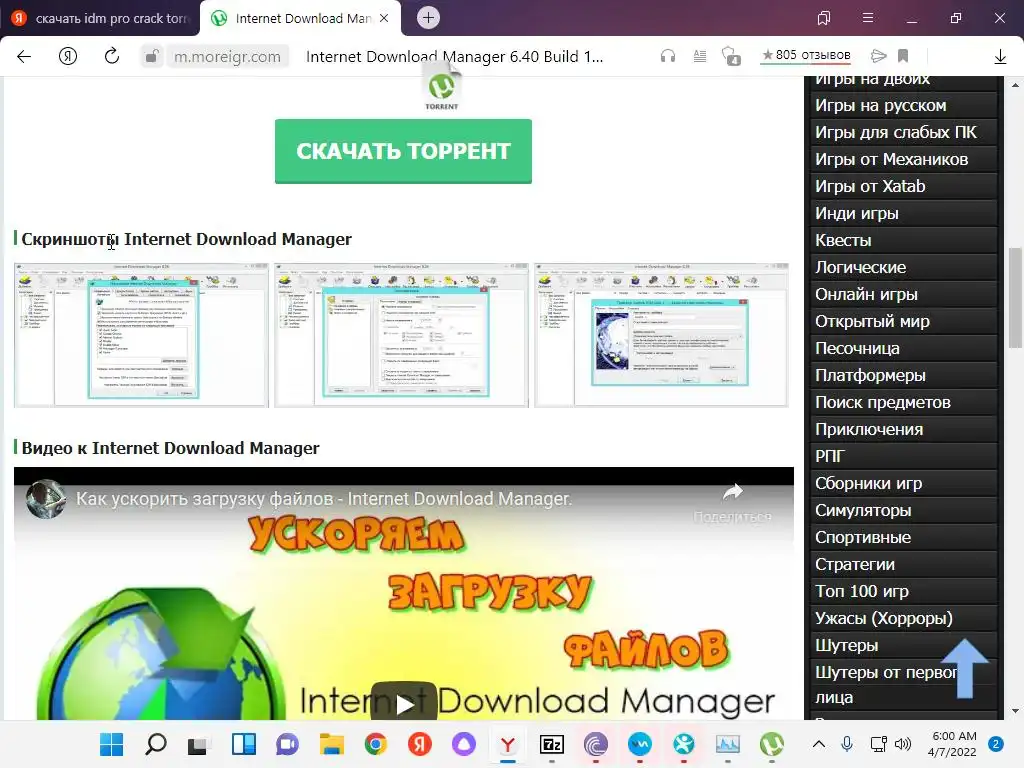1024x768 pixels.
Task: Open the 'Платформеры' category
Action: tap(903, 376)
